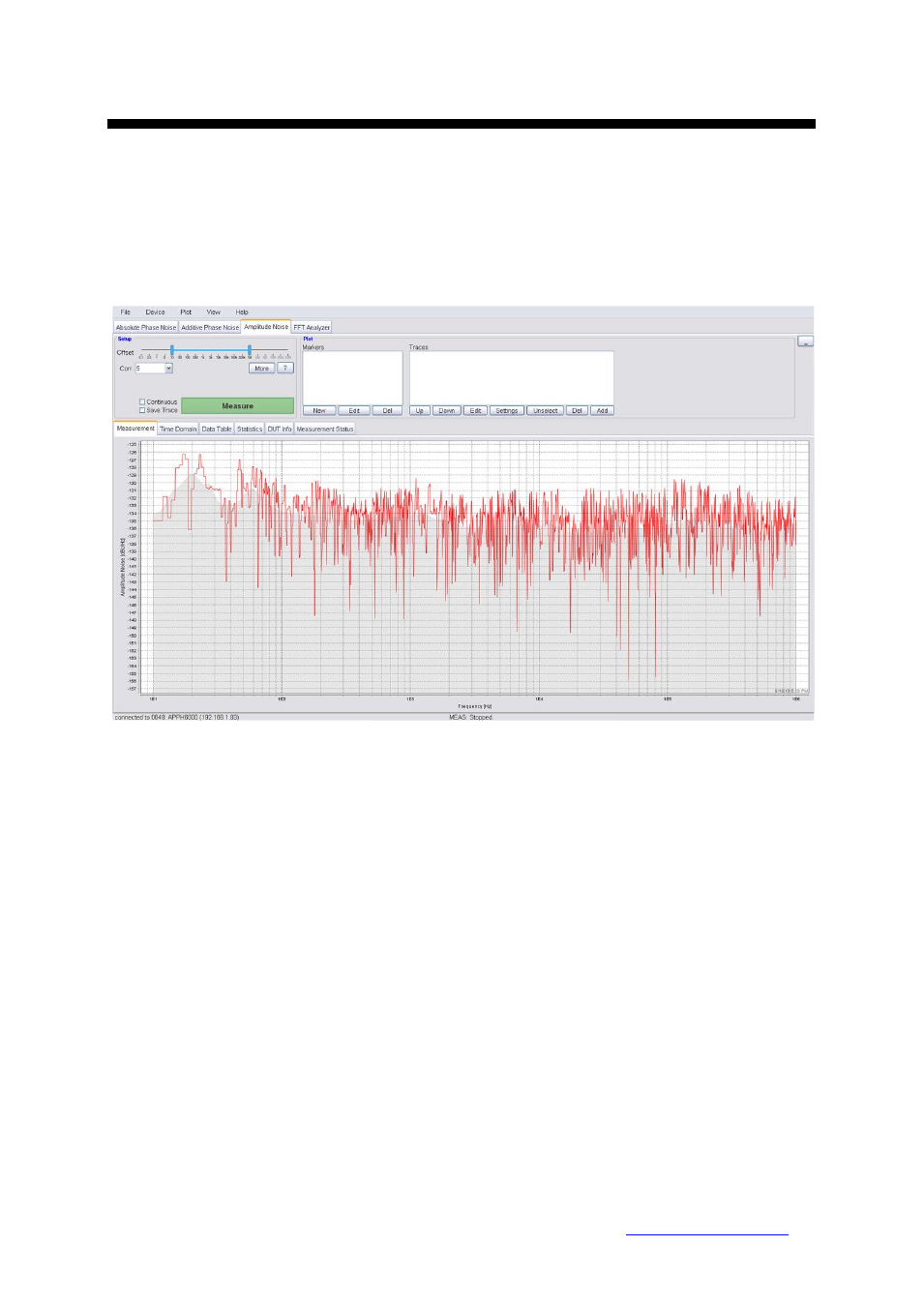Viewport: 924px width, 1306px height.
Task: Click Del under the Traces list
Action: [577, 411]
